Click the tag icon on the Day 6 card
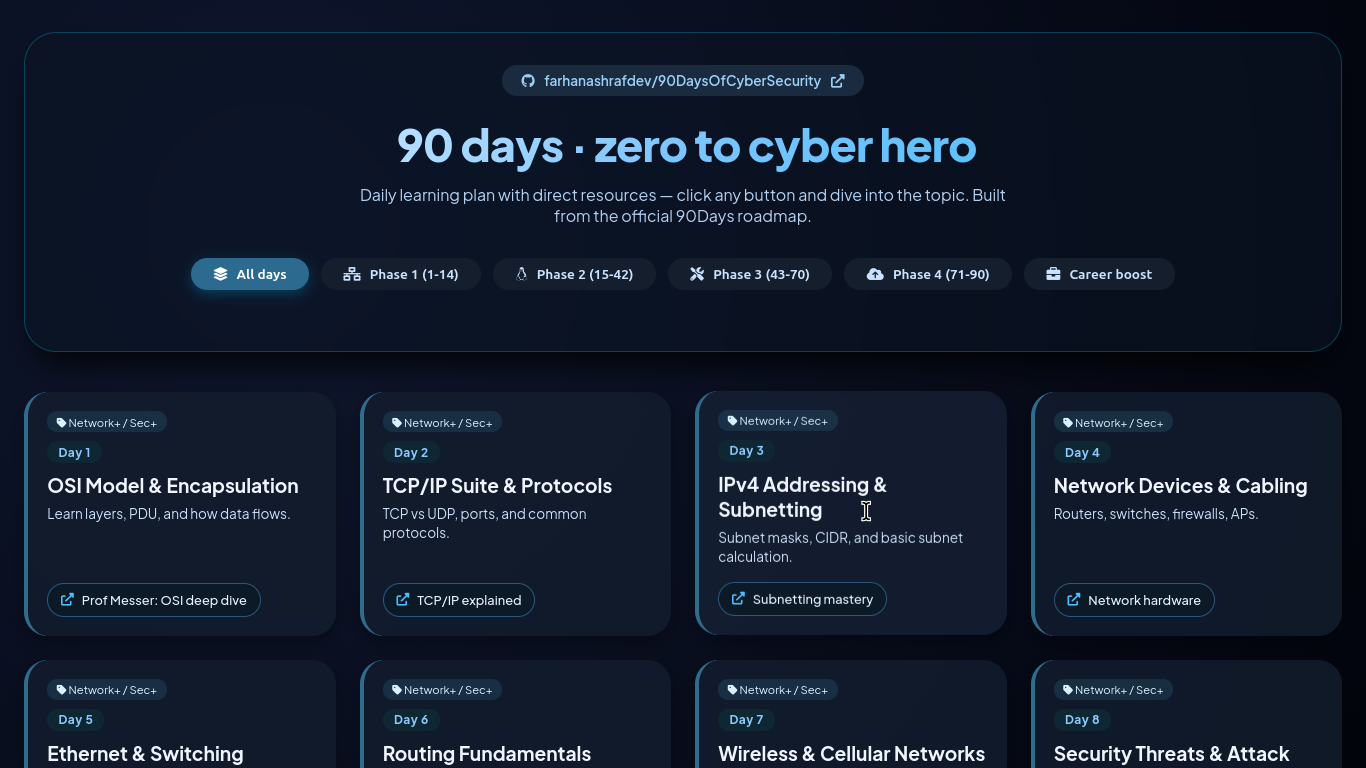Screen dimensions: 1366x768 pyautogui.click(x=397, y=690)
